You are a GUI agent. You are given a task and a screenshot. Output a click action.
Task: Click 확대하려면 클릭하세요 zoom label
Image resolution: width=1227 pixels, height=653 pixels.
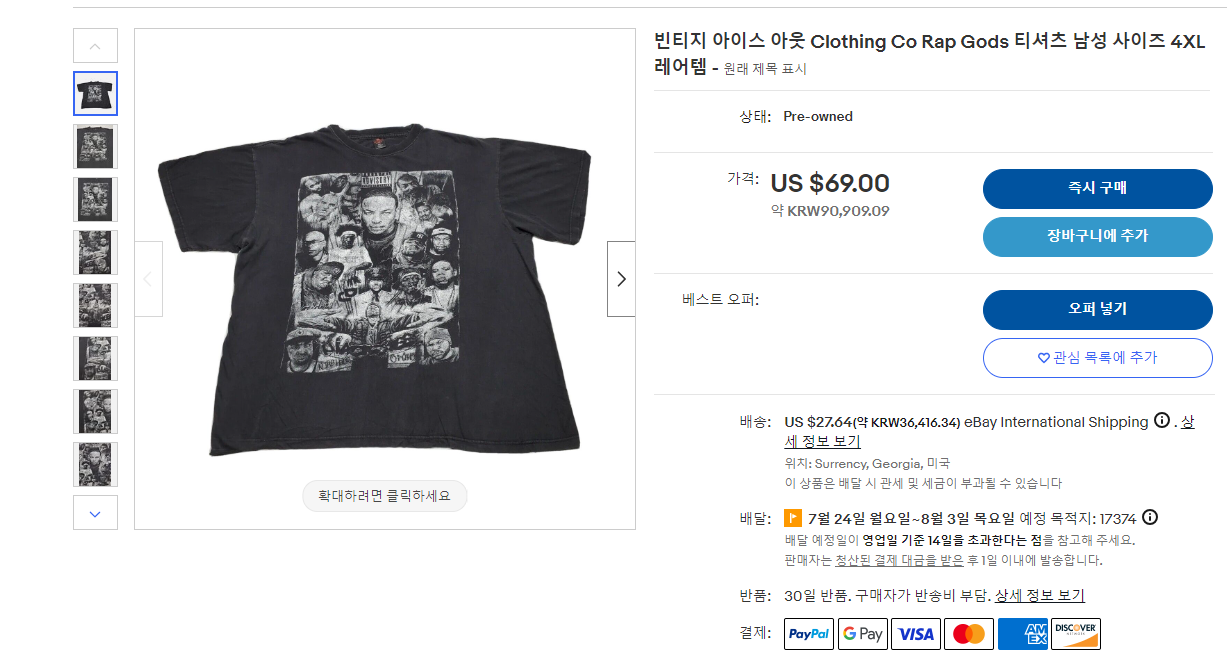tap(385, 496)
